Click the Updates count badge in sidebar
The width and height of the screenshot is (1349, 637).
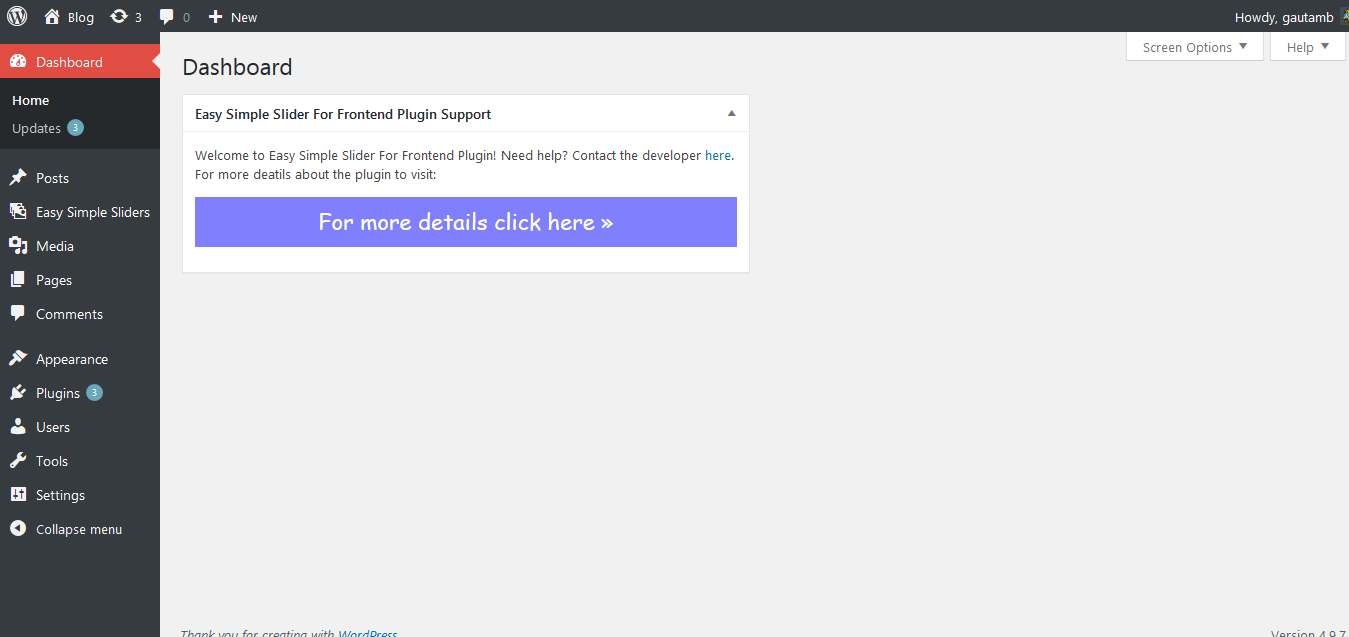75,128
